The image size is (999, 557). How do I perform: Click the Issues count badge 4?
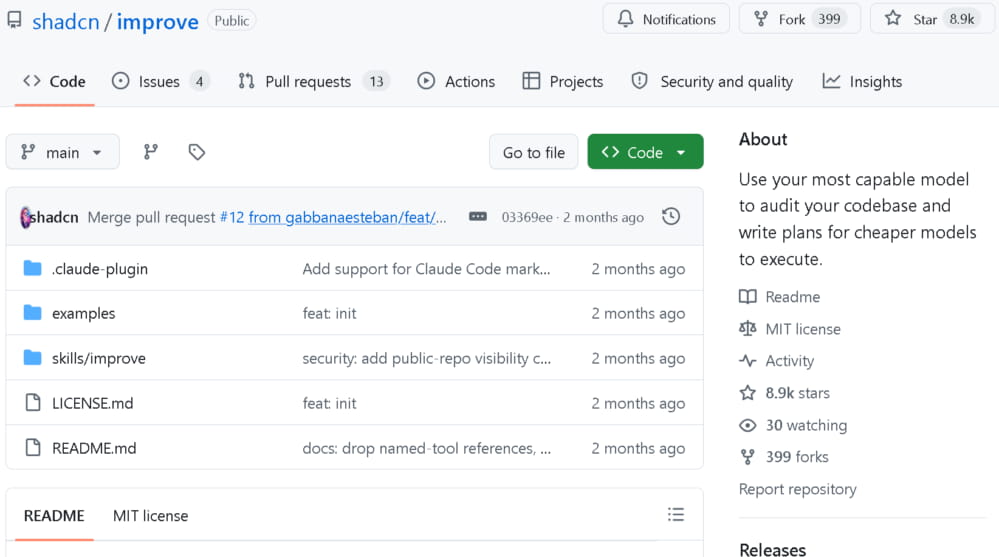pyautogui.click(x=199, y=82)
